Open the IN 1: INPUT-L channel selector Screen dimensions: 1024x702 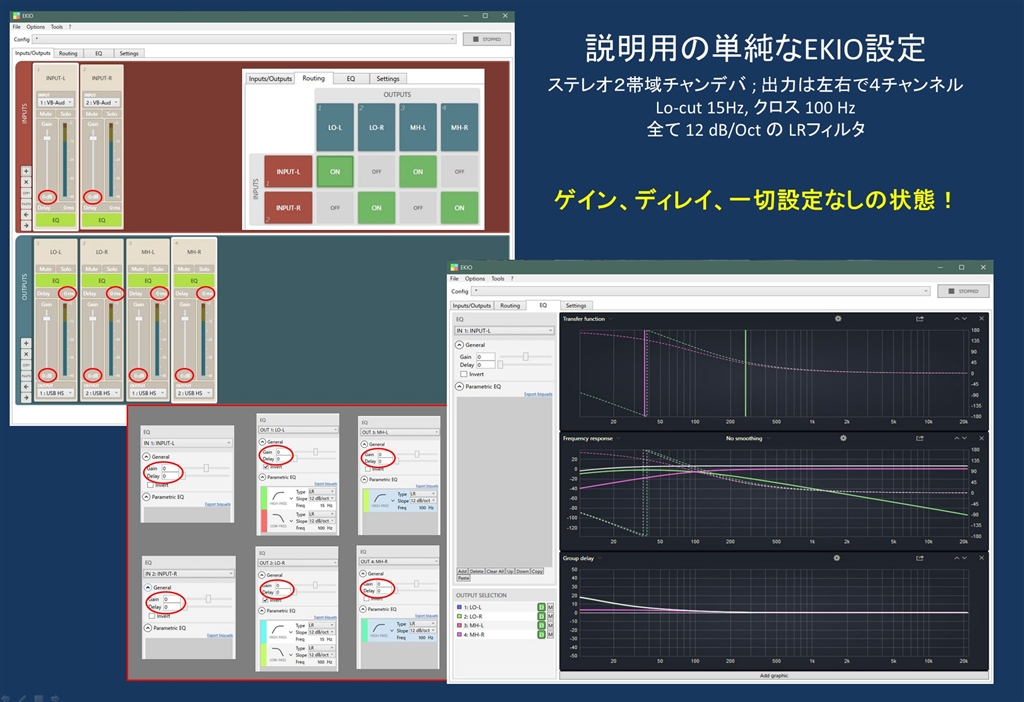point(504,330)
